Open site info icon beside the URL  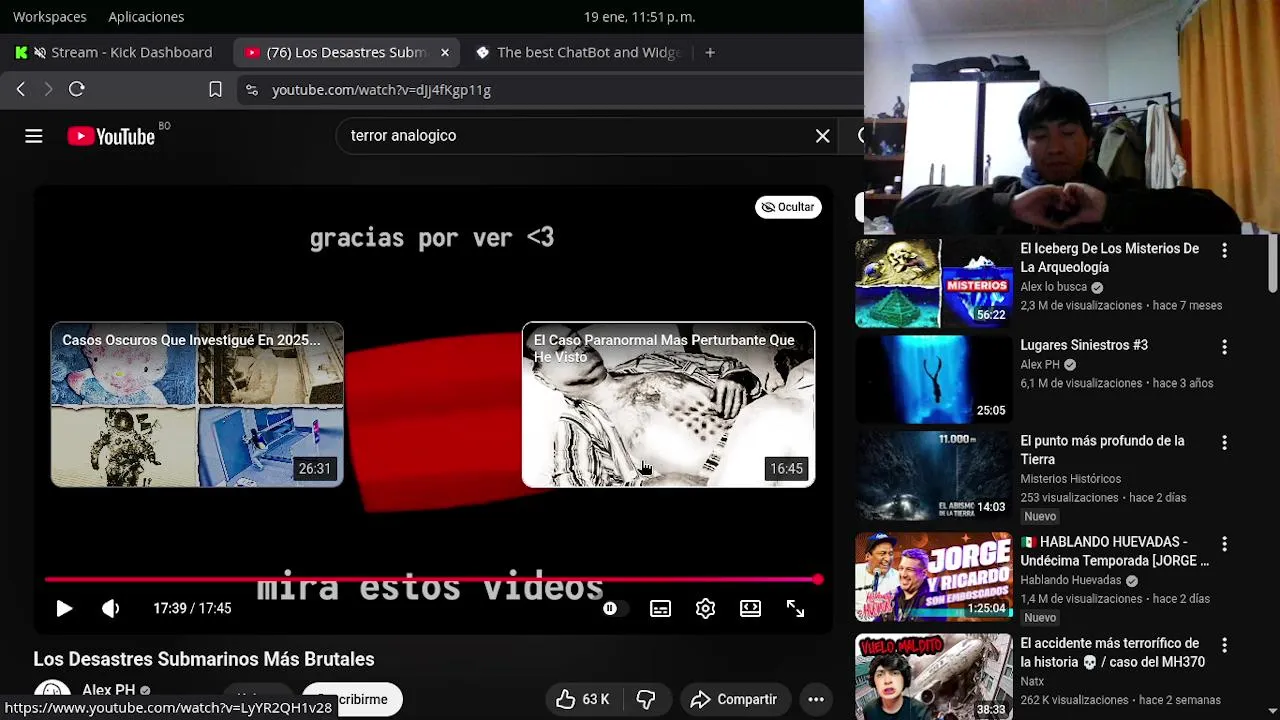[251, 89]
